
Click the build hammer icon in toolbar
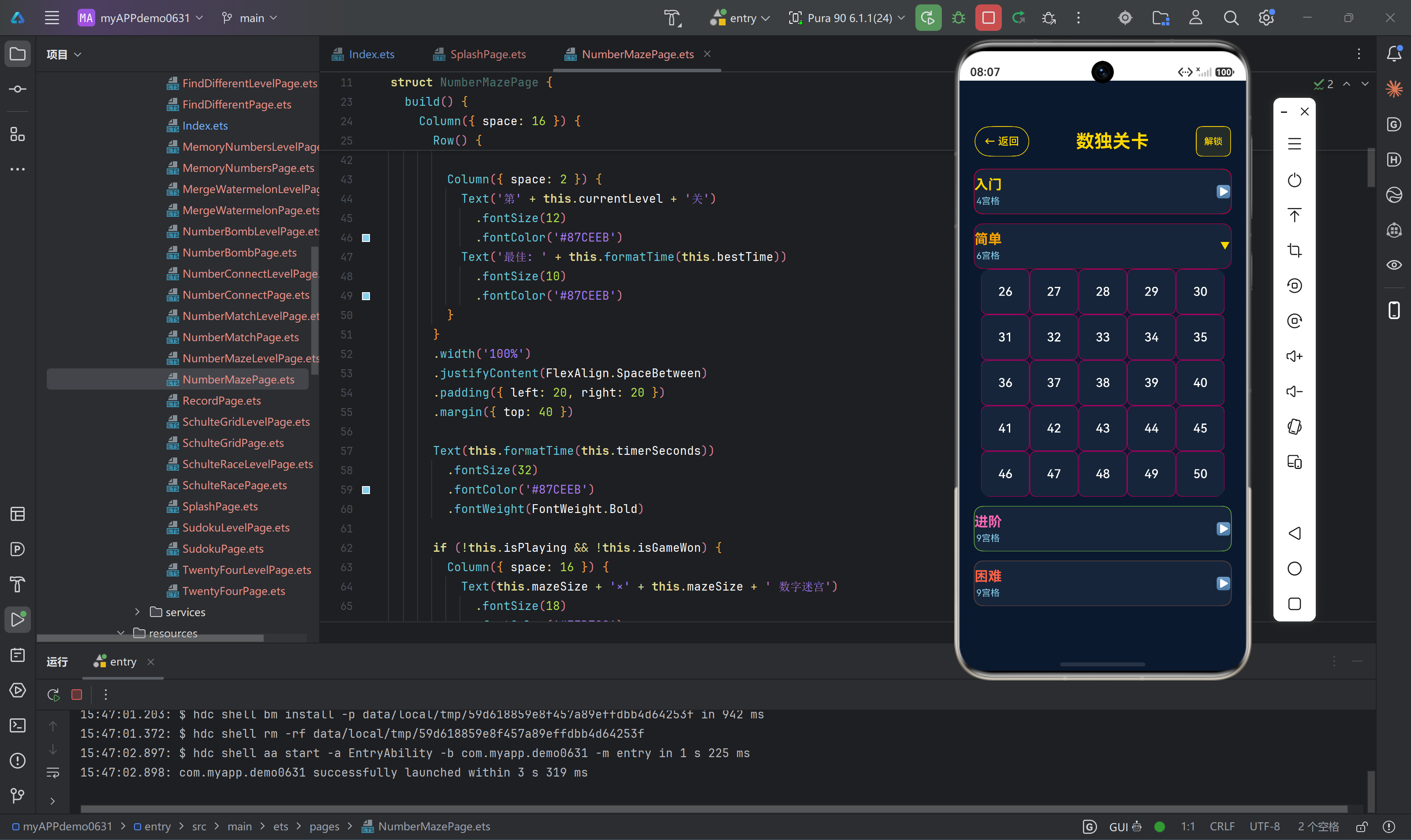tap(672, 18)
